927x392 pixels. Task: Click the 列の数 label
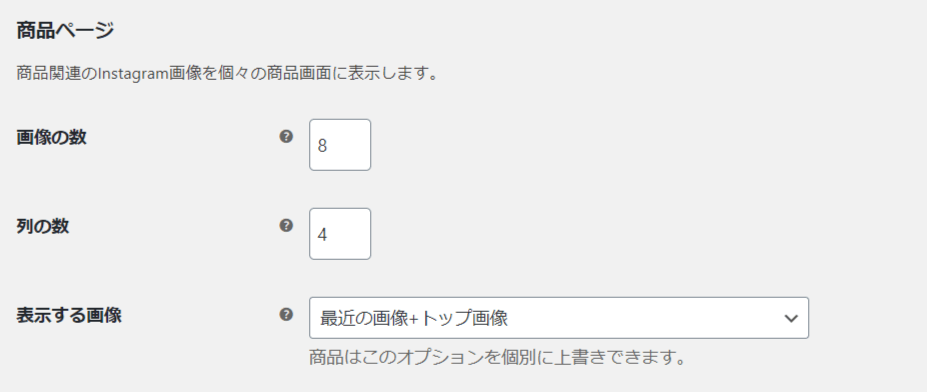43,226
